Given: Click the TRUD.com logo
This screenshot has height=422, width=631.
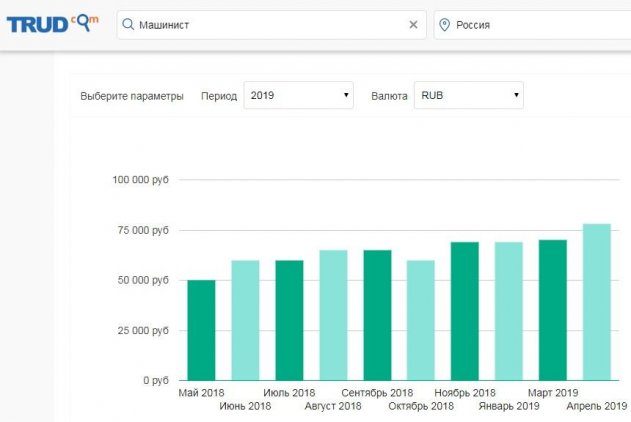Looking at the screenshot, I should pos(52,24).
